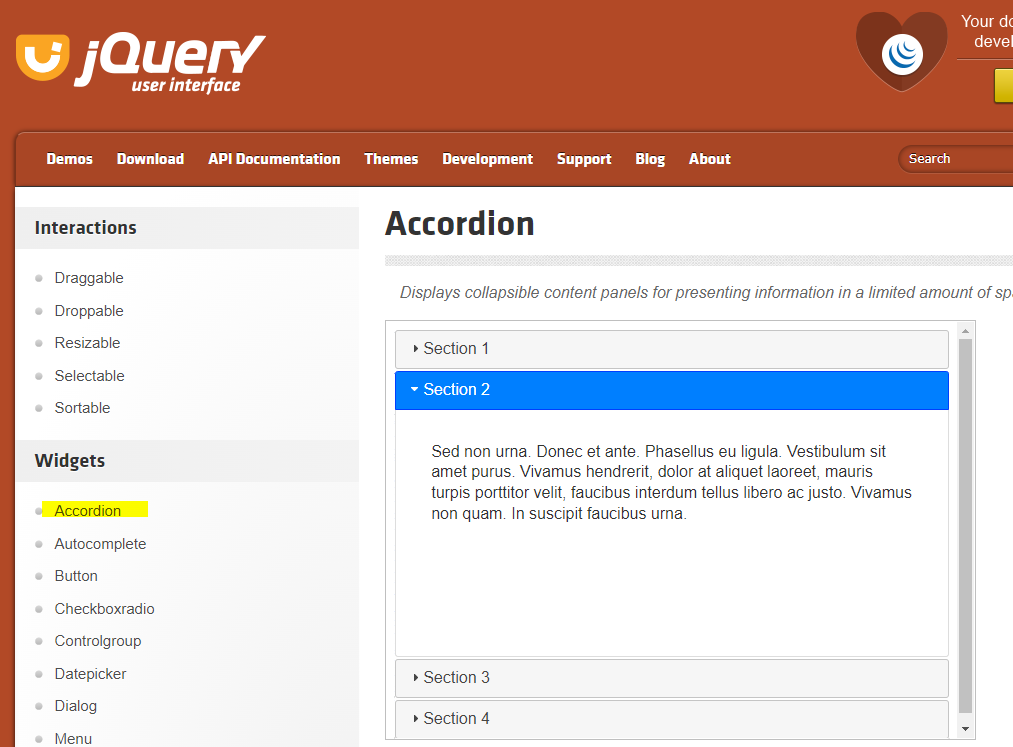Go to the Download page
The image size is (1013, 747).
pyautogui.click(x=151, y=159)
